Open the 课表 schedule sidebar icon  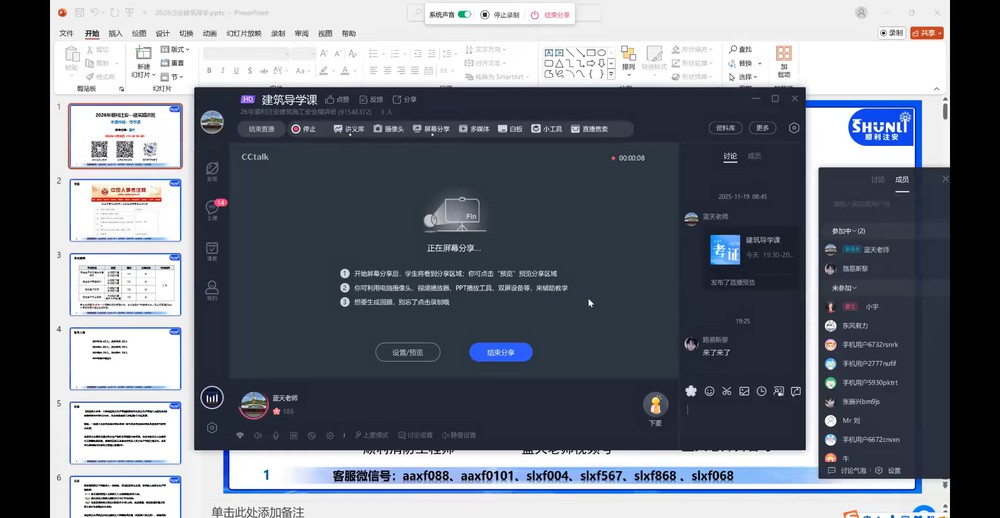point(212,251)
